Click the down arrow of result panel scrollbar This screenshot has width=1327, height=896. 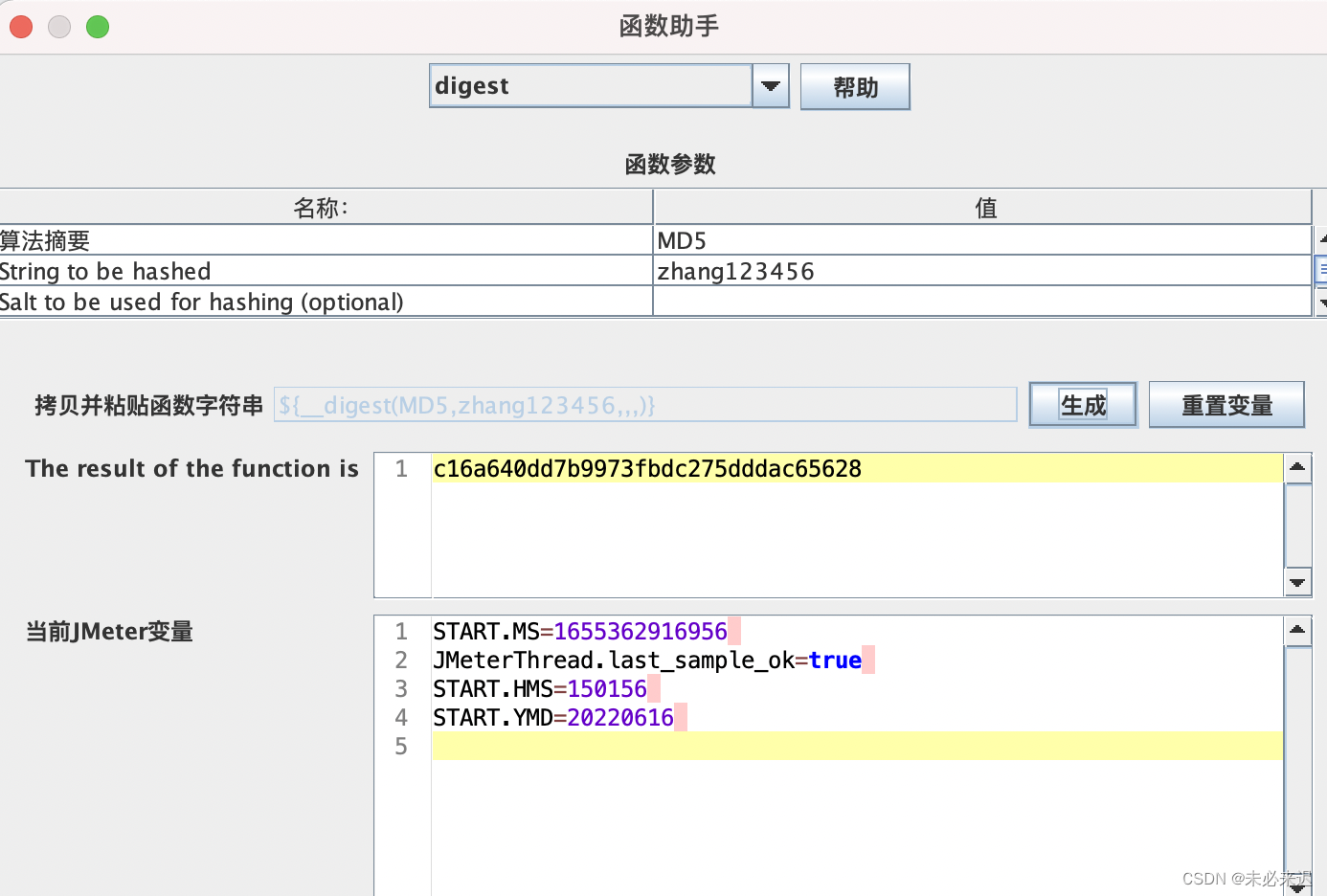click(x=1297, y=582)
